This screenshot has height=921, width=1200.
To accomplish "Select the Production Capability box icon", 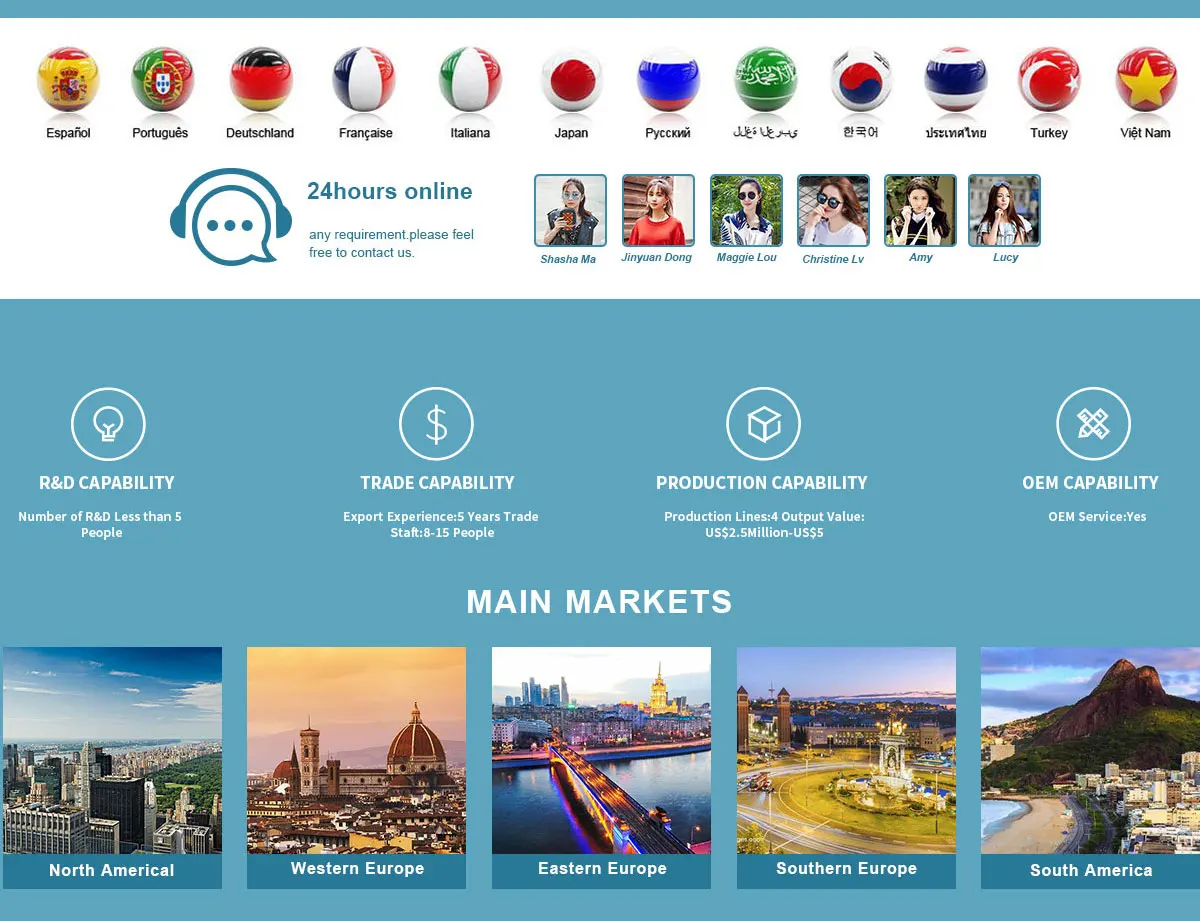I will (x=764, y=425).
